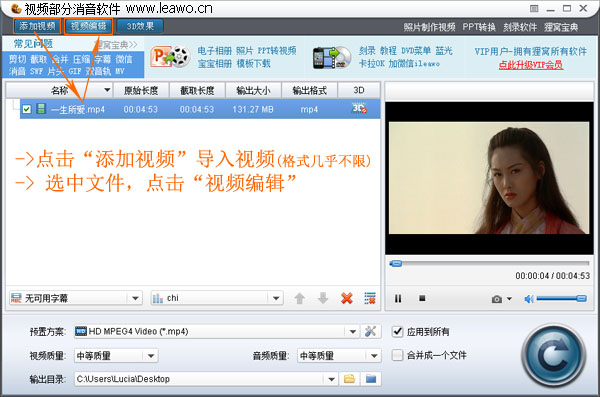Start conversion with the large round button

pos(553,356)
